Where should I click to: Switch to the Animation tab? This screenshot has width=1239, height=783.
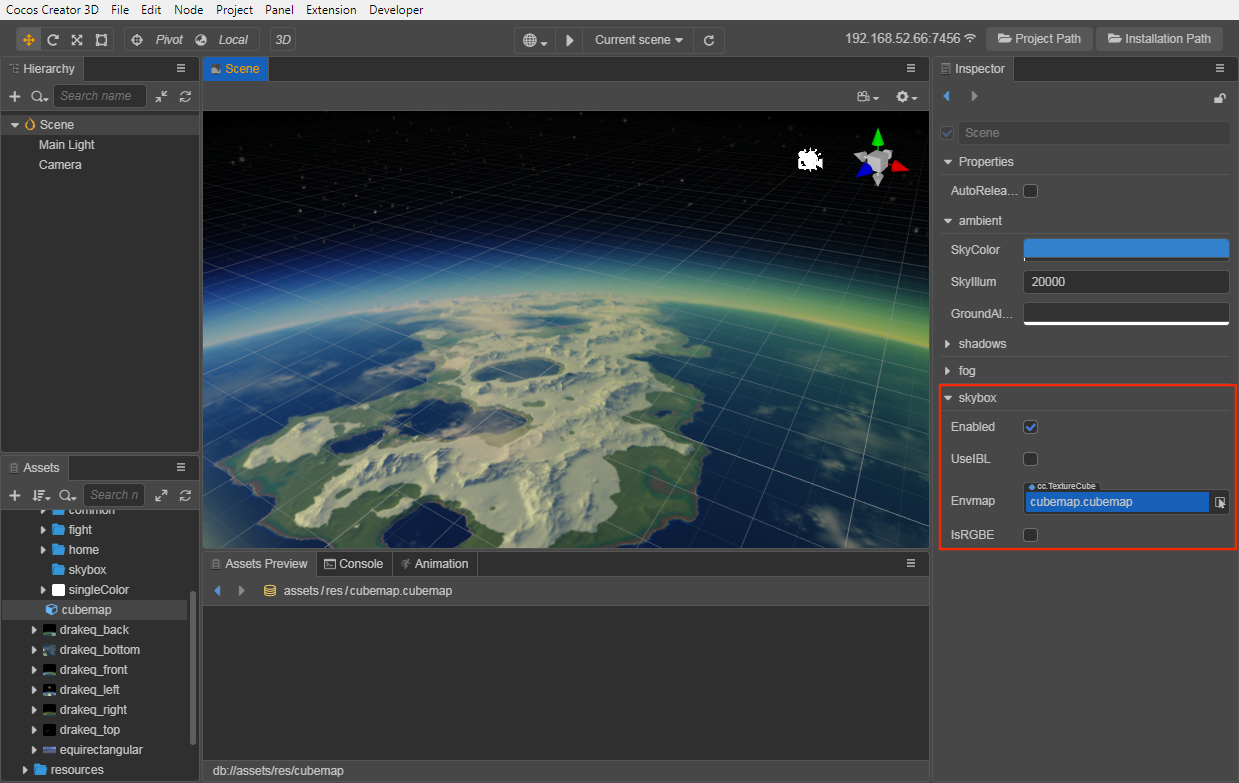(434, 564)
